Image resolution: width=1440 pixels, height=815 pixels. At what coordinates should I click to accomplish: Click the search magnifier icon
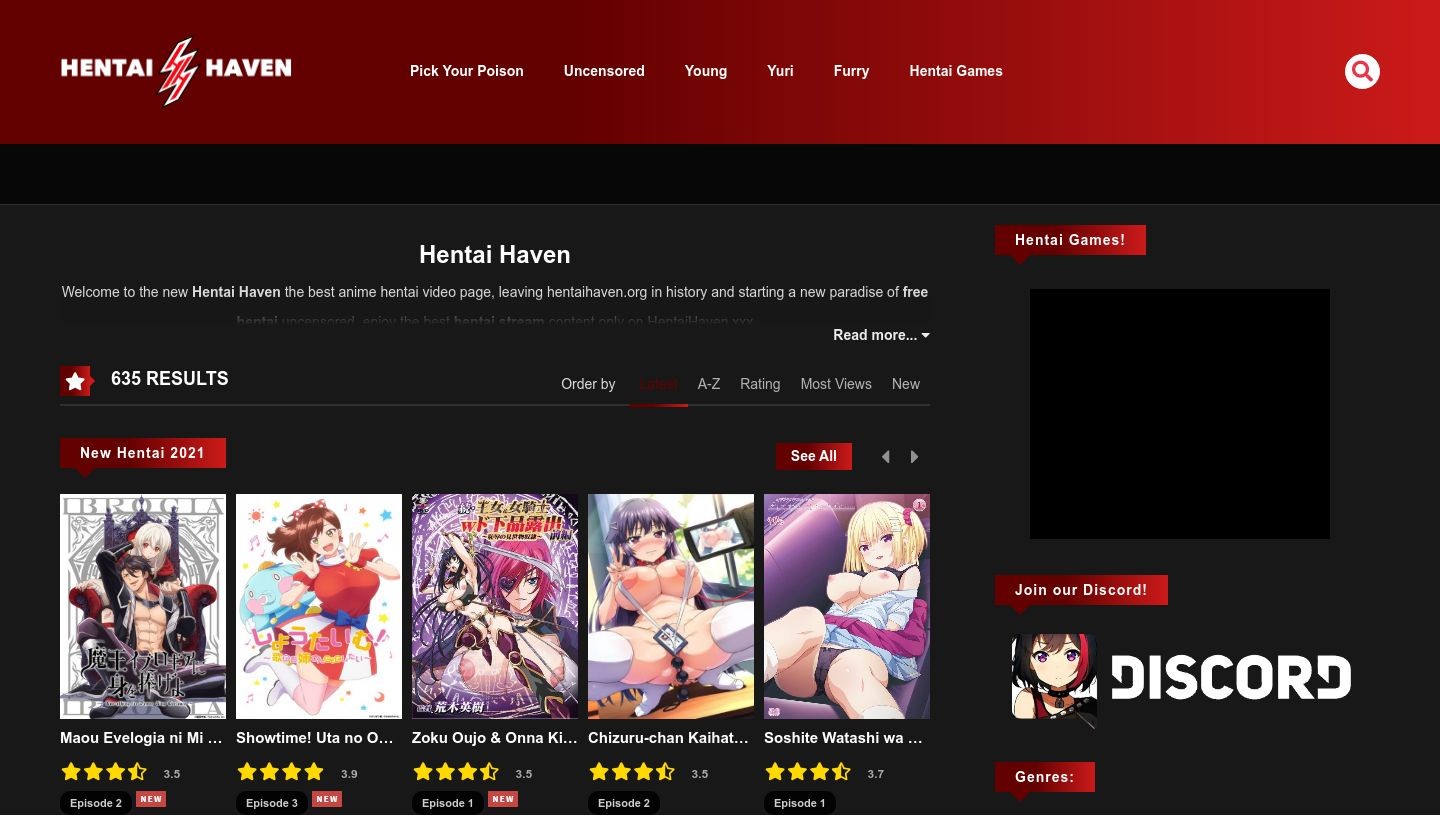1362,71
